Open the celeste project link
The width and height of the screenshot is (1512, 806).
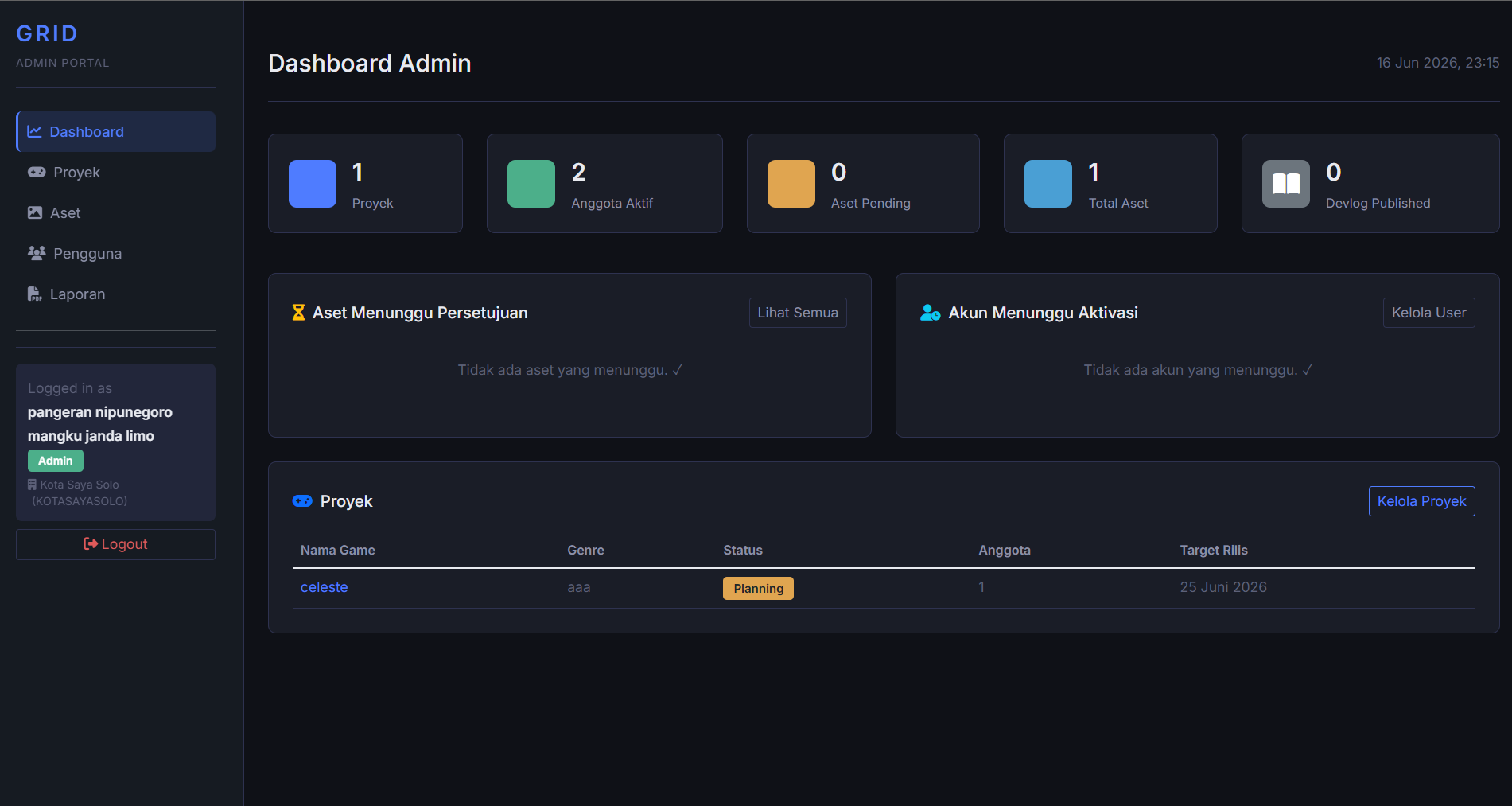pyautogui.click(x=325, y=587)
